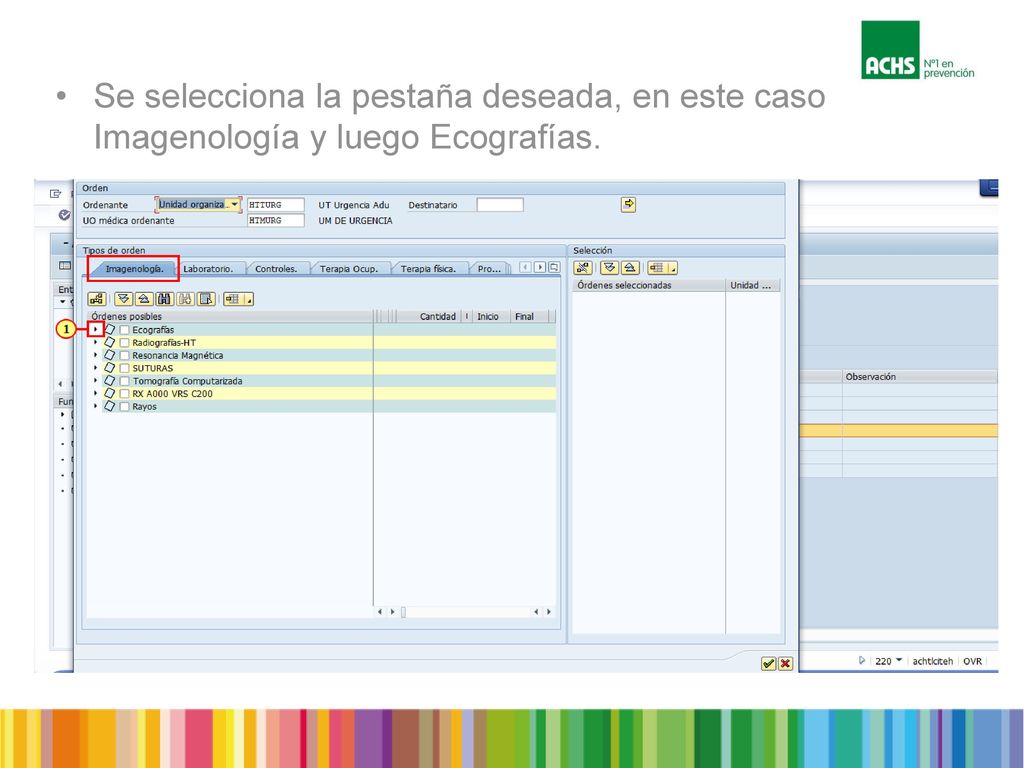Check the Resonancia Magnética checkbox
Image resolution: width=1024 pixels, height=768 pixels.
(x=124, y=355)
